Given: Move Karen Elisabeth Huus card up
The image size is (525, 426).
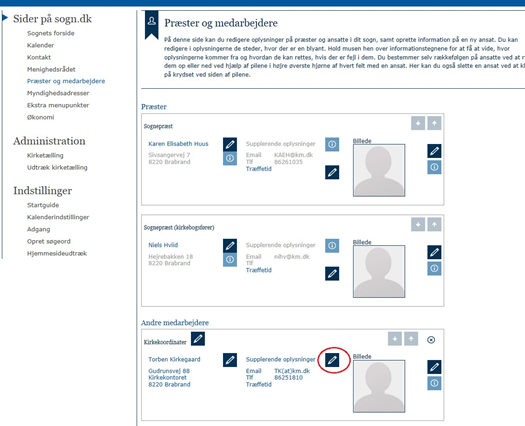Looking at the screenshot, I should coord(434,123).
